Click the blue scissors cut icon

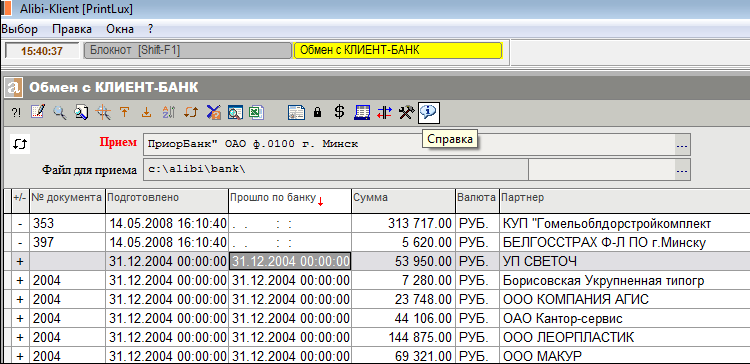pos(213,113)
